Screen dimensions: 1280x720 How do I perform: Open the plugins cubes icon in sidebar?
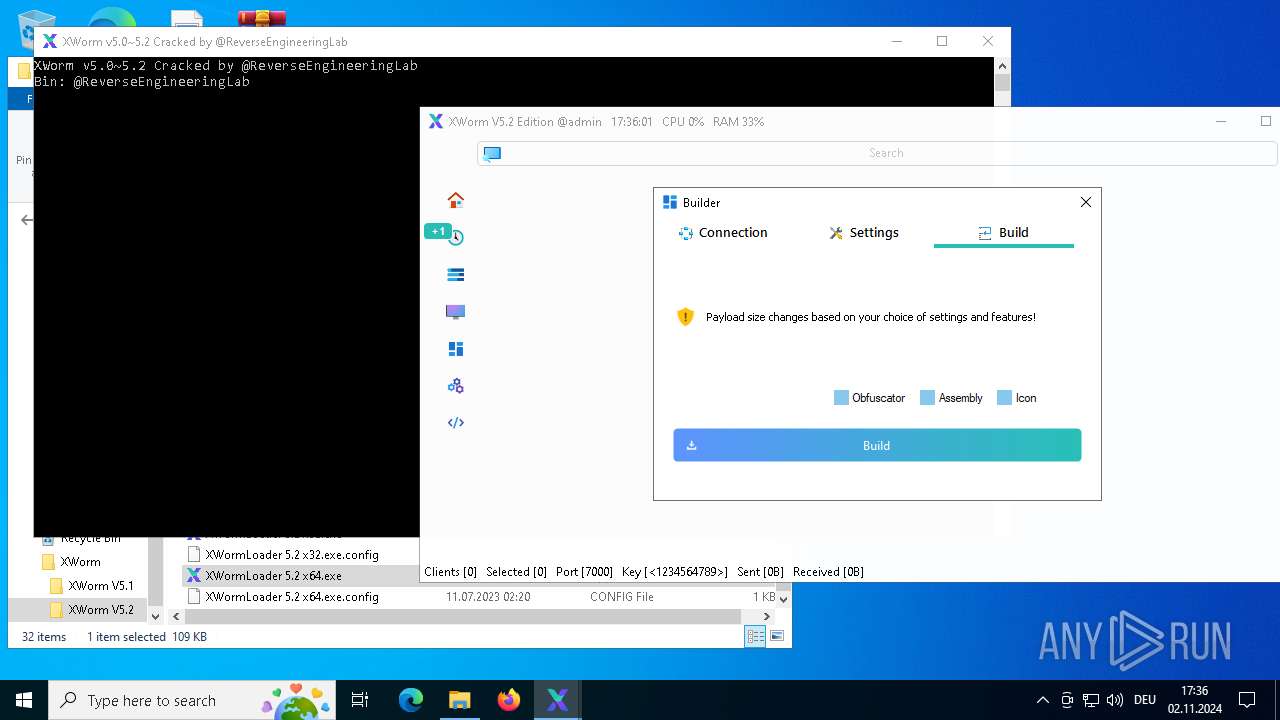[x=456, y=386]
